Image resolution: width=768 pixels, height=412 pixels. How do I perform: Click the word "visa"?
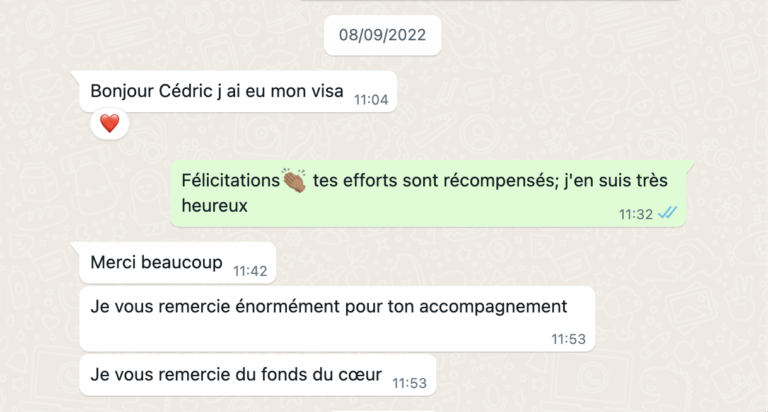coord(328,92)
